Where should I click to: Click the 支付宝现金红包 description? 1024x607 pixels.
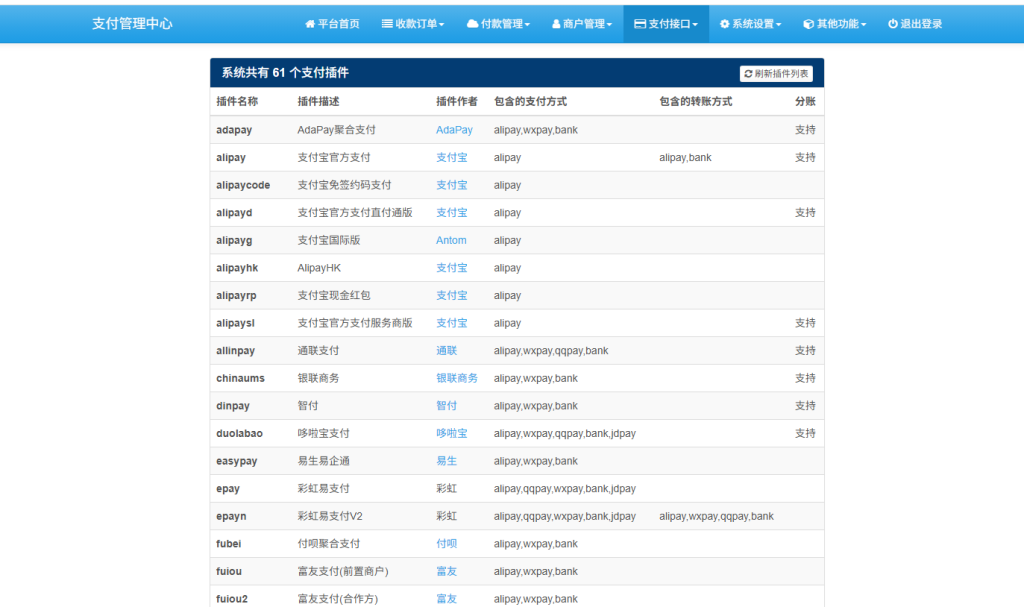(334, 295)
